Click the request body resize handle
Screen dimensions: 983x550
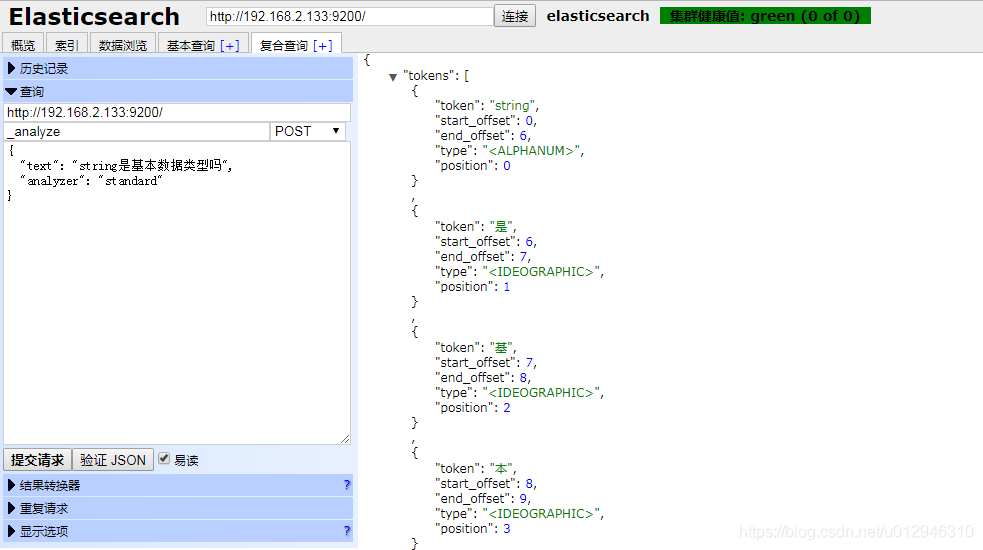pos(345,439)
